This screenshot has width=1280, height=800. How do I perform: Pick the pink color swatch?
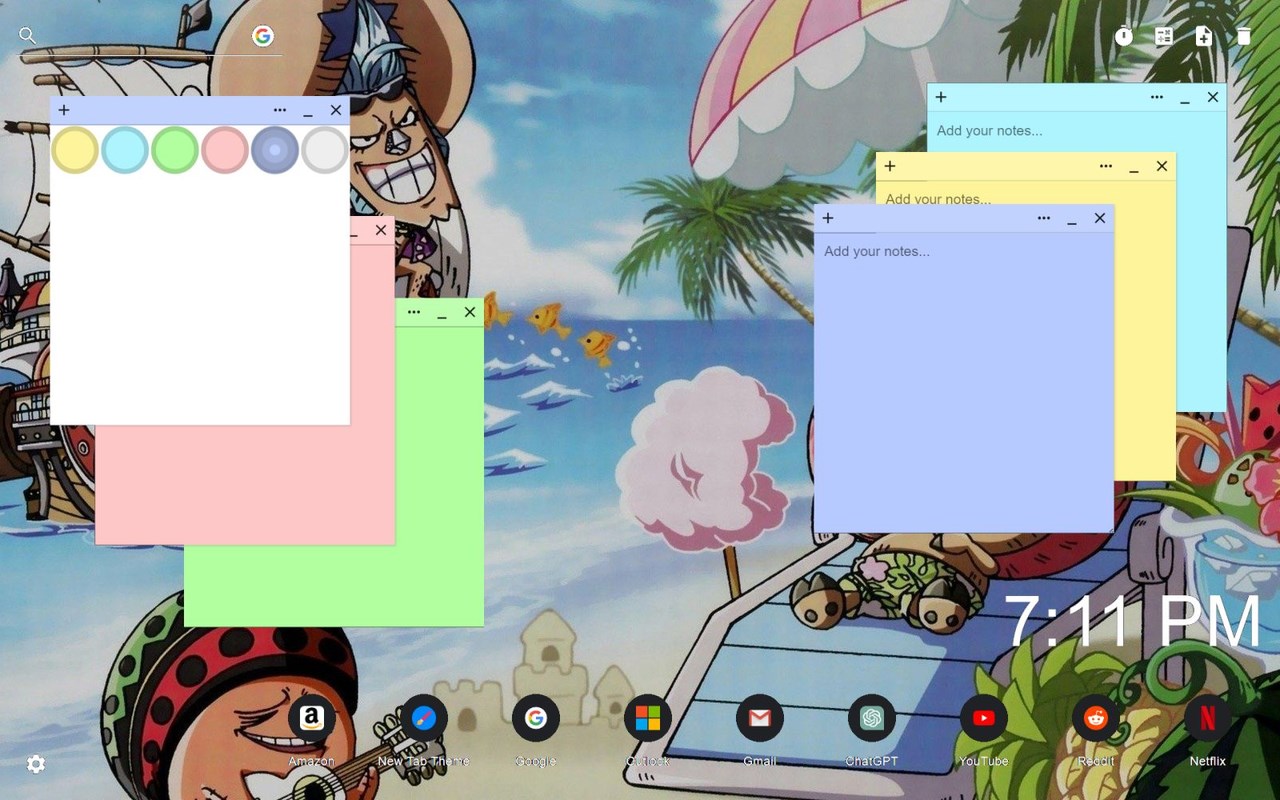[x=225, y=150]
